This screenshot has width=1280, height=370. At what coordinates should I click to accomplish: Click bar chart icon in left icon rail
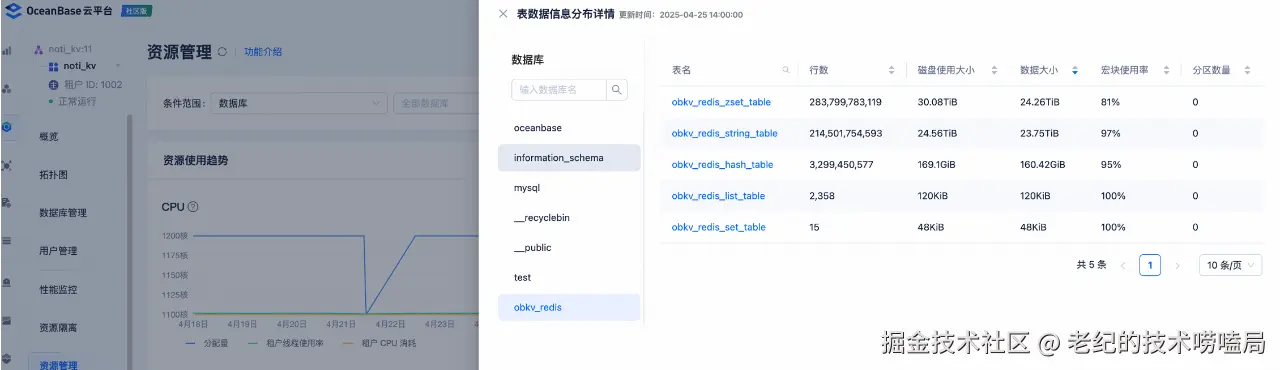pyautogui.click(x=7, y=50)
